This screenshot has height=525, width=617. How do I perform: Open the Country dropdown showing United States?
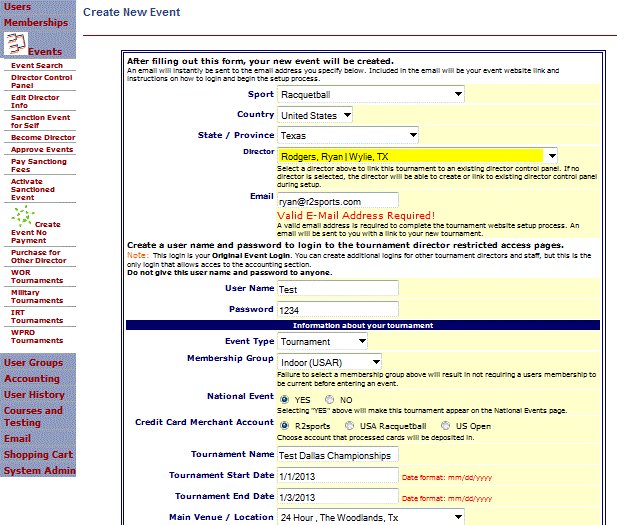[x=315, y=115]
